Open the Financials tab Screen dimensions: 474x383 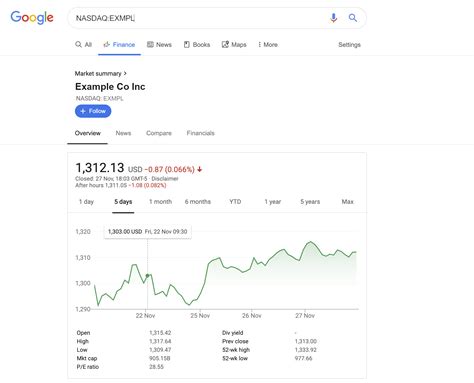click(x=200, y=133)
